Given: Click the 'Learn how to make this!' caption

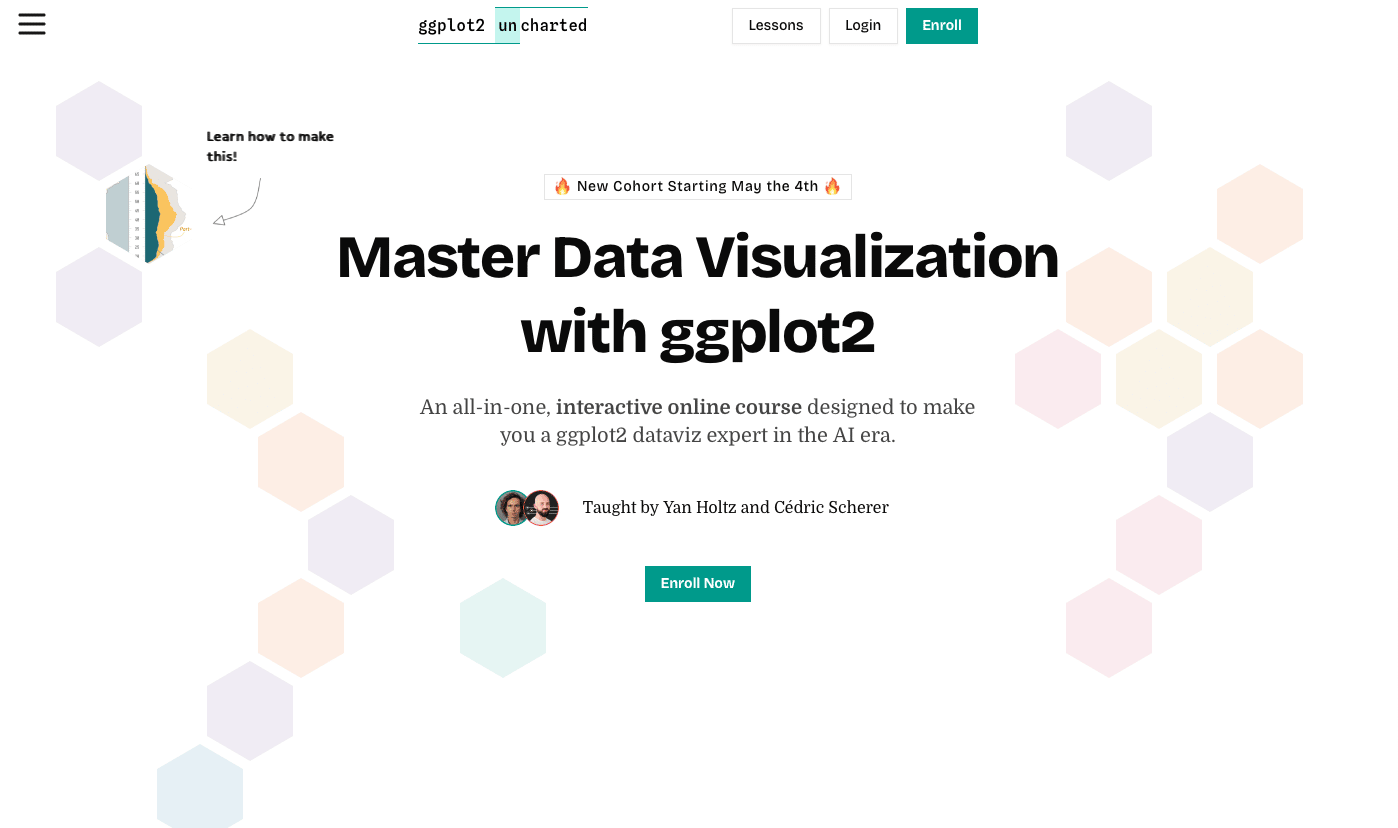Looking at the screenshot, I should tap(270, 146).
